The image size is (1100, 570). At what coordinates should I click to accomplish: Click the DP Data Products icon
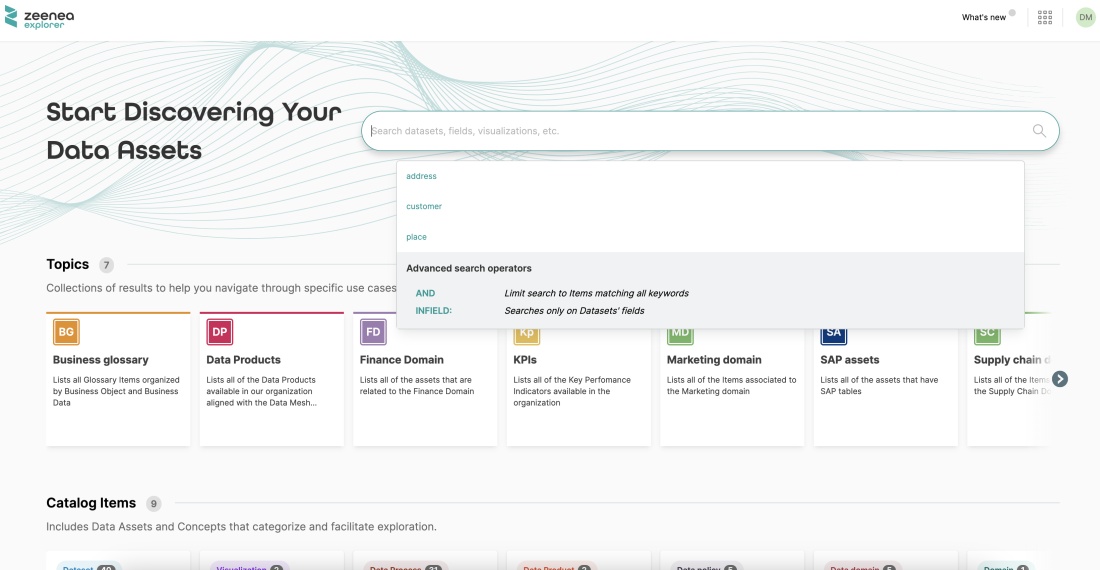[219, 332]
